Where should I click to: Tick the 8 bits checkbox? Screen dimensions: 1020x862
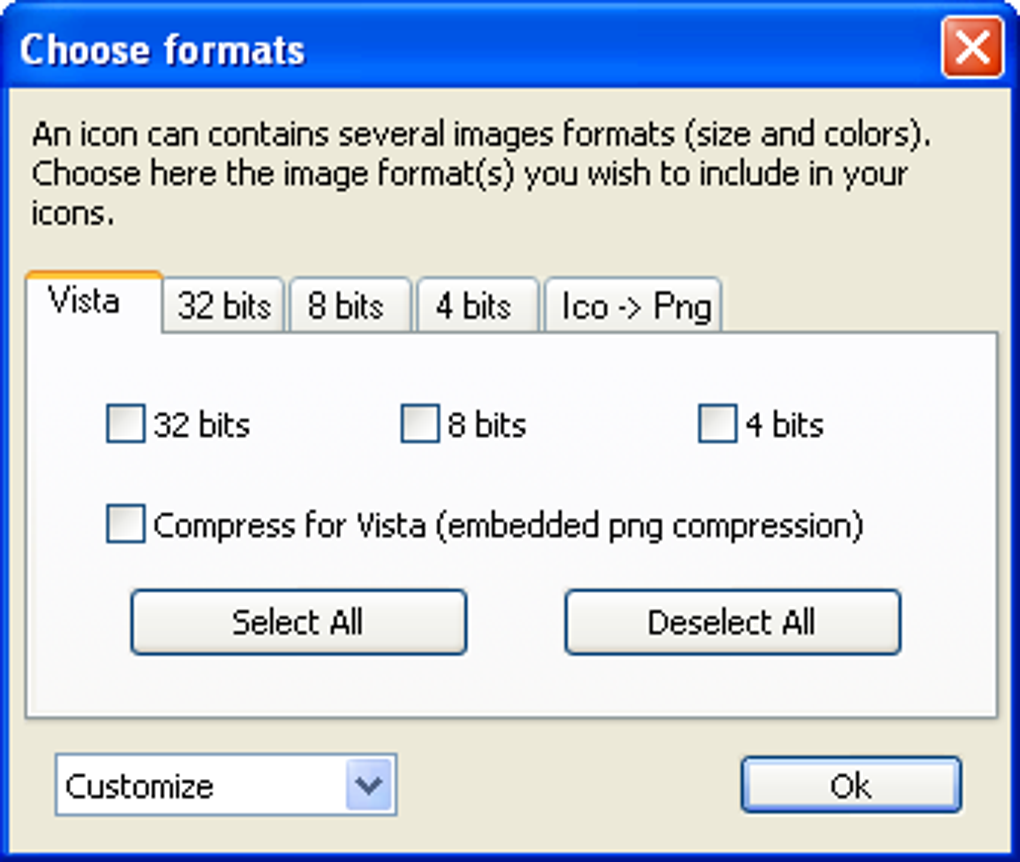point(420,424)
